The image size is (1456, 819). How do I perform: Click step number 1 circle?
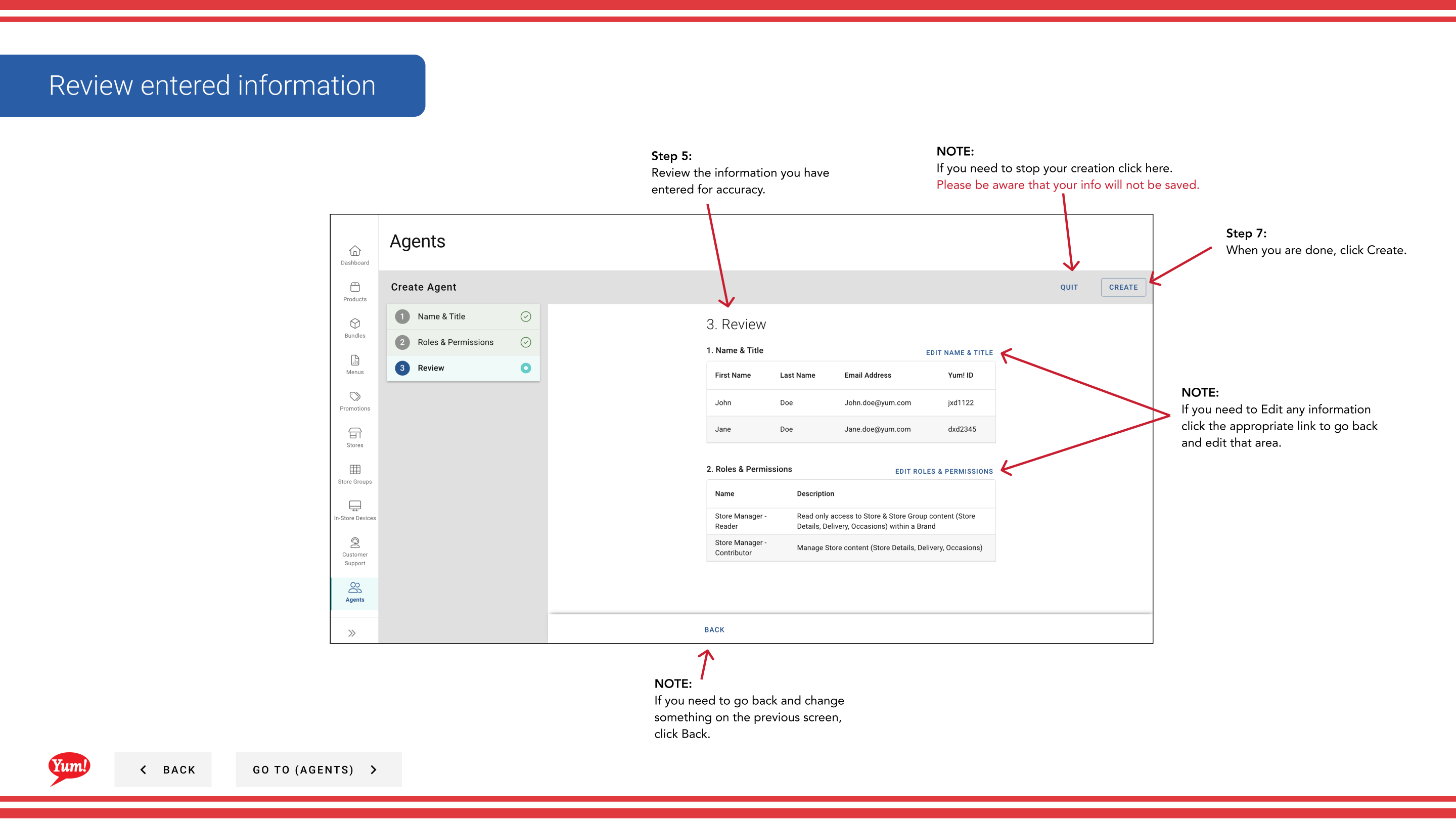tap(402, 316)
